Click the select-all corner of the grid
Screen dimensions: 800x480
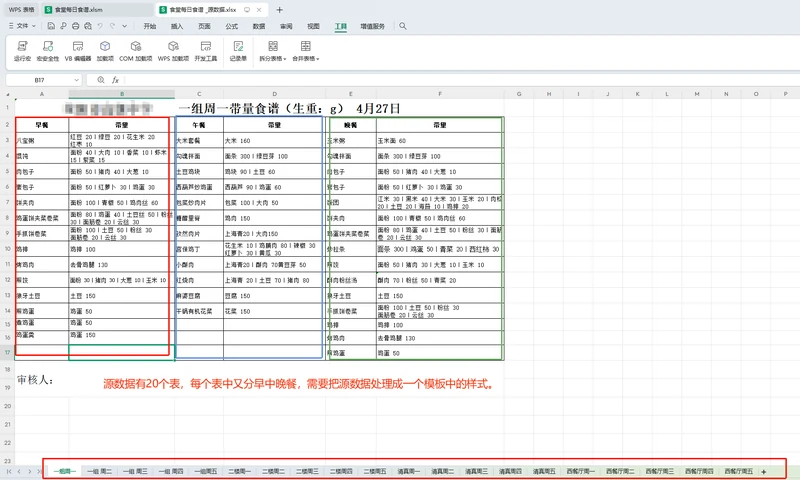click(x=8, y=94)
